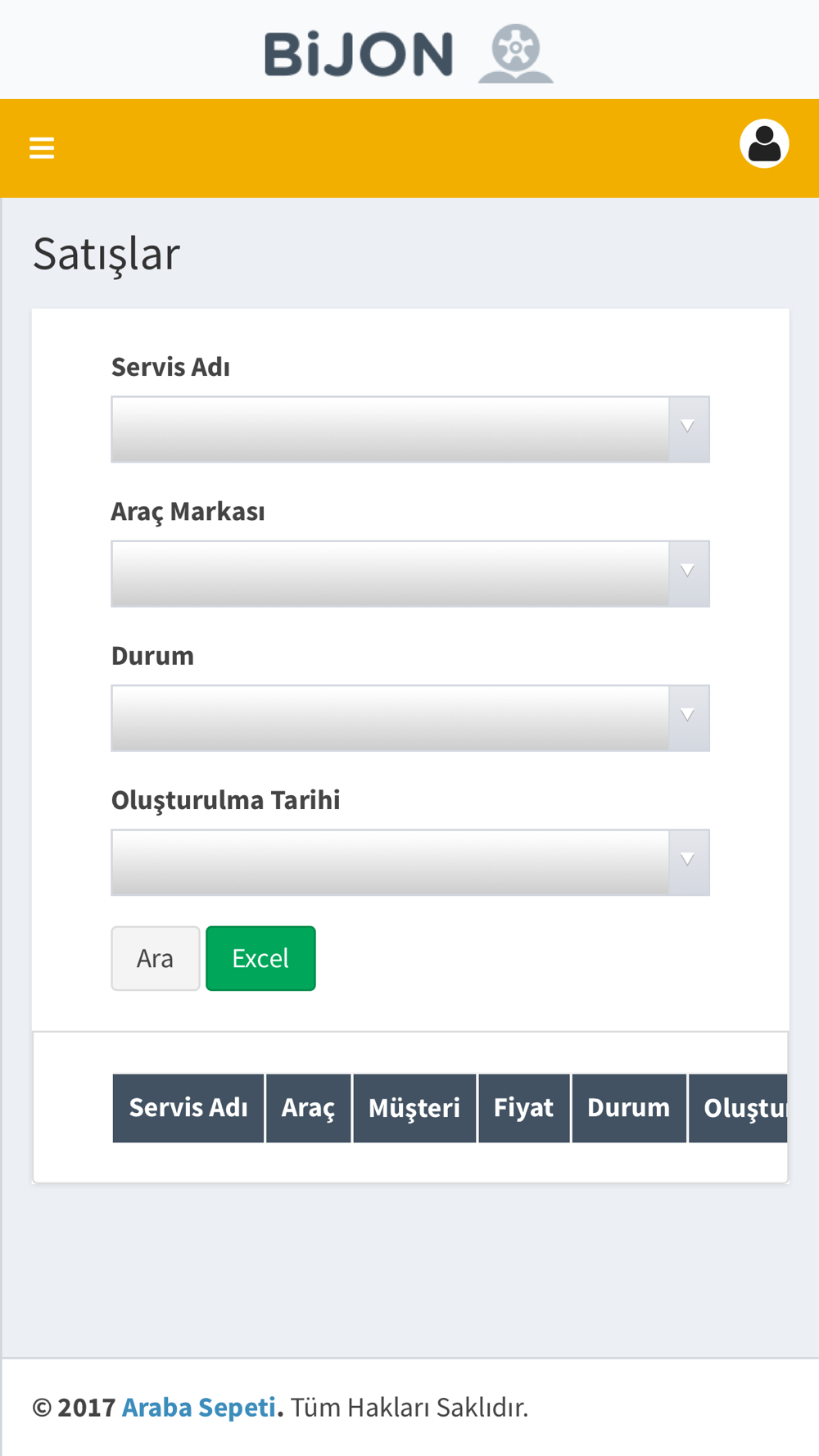Viewport: 819px width, 1456px height.
Task: Sort by Fiyat column header
Action: click(x=524, y=1108)
